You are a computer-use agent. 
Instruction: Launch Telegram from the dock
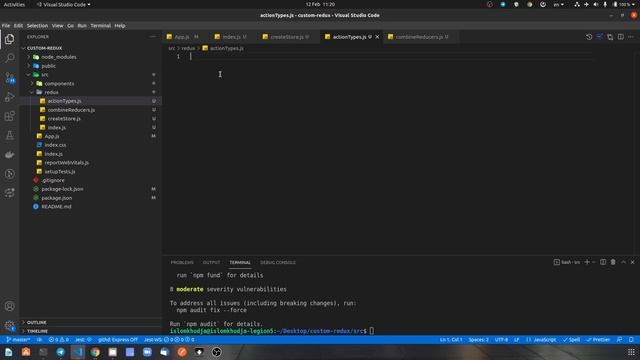coord(60,352)
